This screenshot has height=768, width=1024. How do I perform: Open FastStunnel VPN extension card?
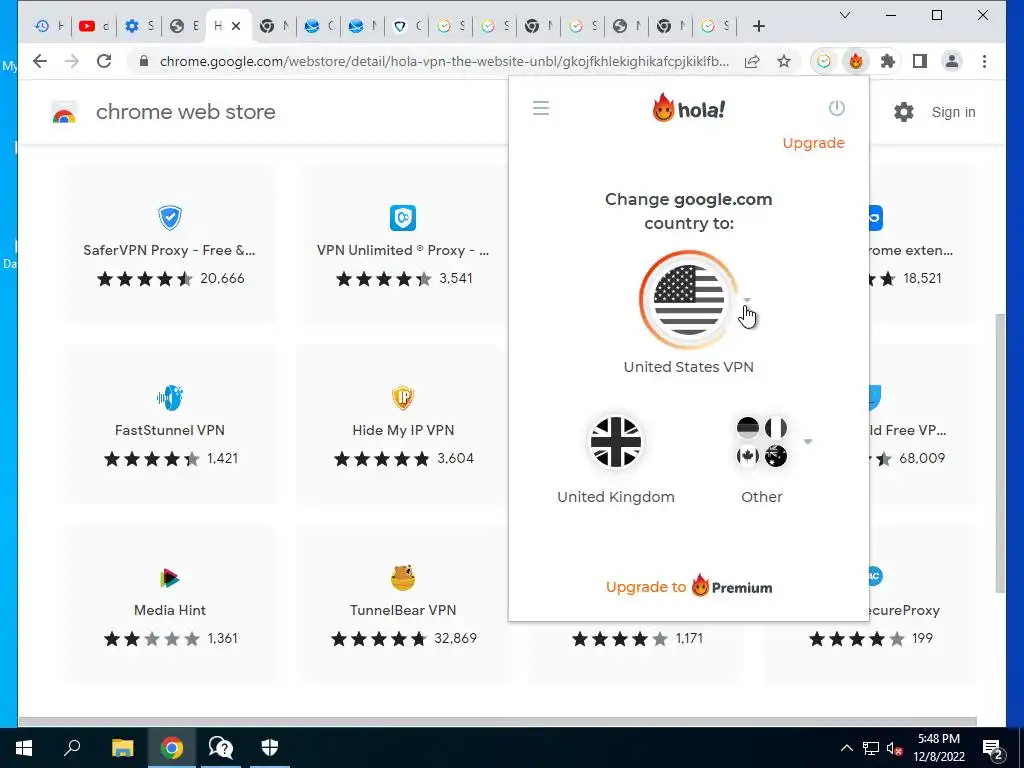coord(170,424)
